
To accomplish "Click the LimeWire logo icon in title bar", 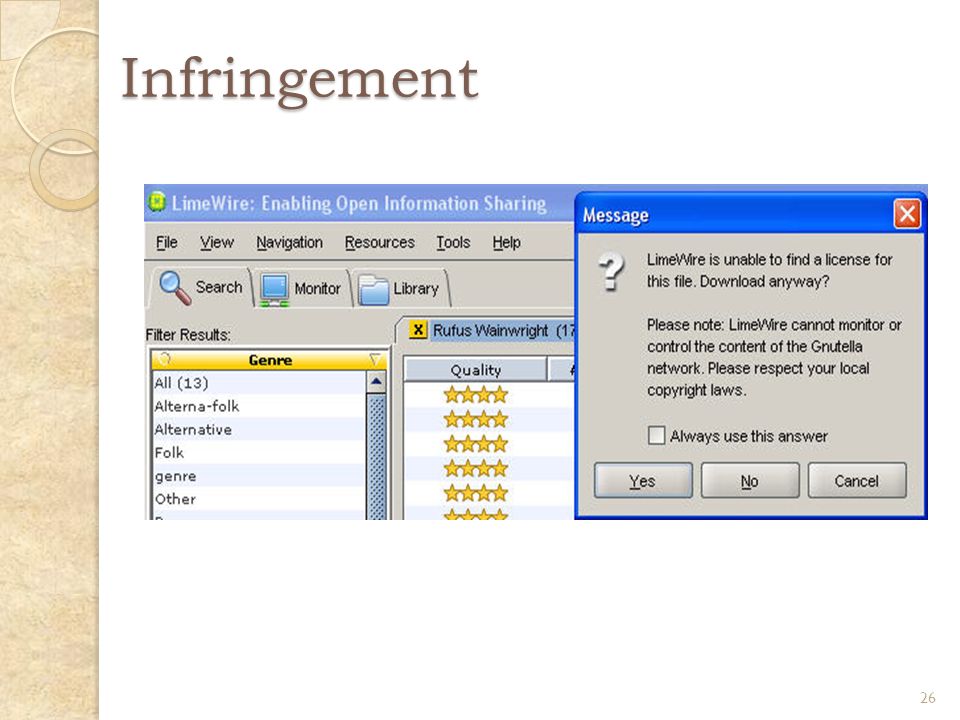I will (x=158, y=201).
